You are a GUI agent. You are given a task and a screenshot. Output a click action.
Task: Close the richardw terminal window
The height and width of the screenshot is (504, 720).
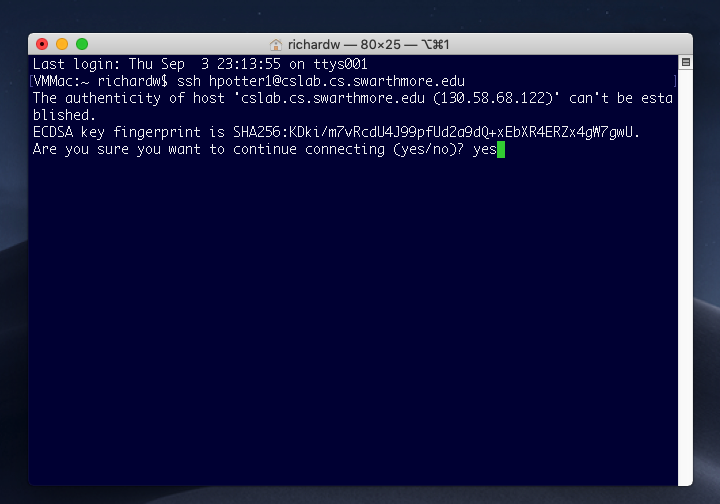tap(42, 44)
